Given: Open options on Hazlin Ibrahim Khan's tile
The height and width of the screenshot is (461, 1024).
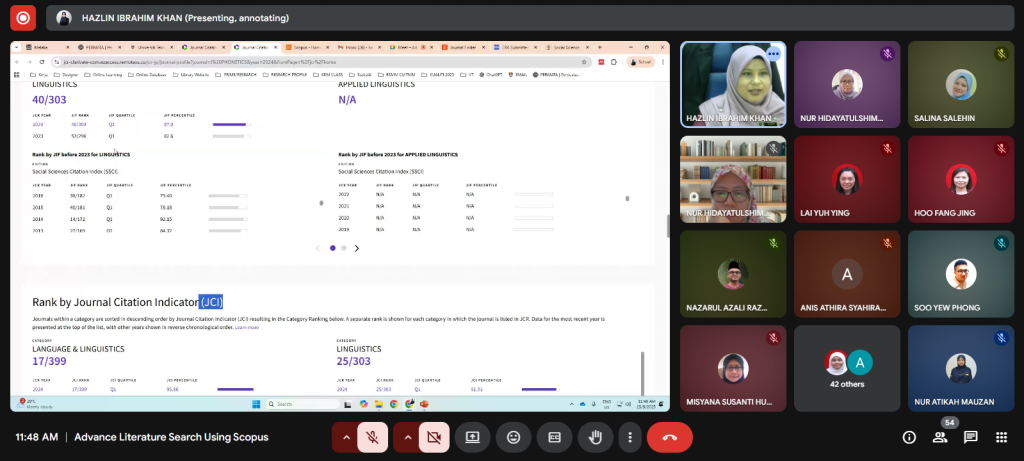Looking at the screenshot, I should coord(773,53).
